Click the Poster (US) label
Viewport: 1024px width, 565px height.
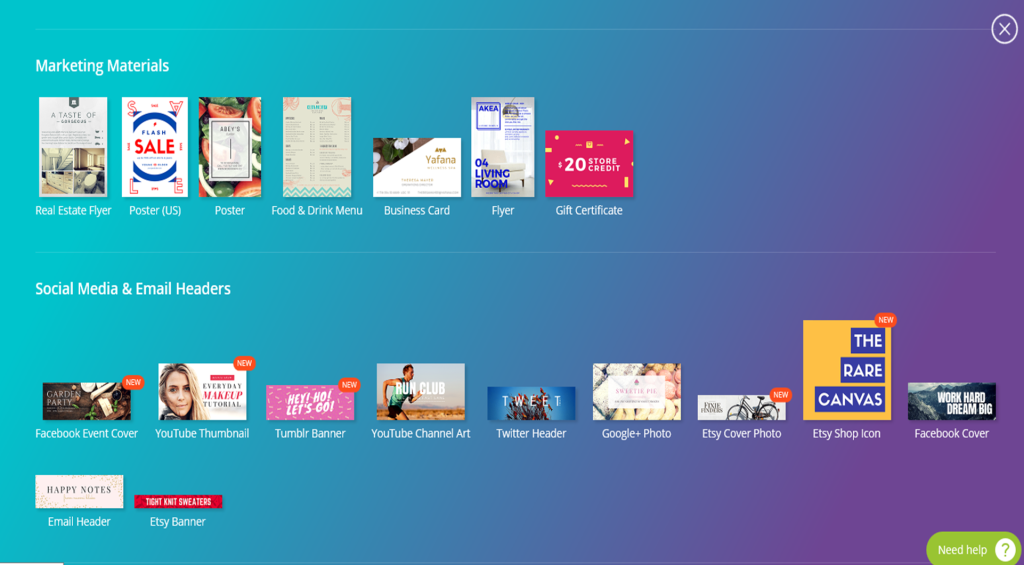click(x=155, y=210)
